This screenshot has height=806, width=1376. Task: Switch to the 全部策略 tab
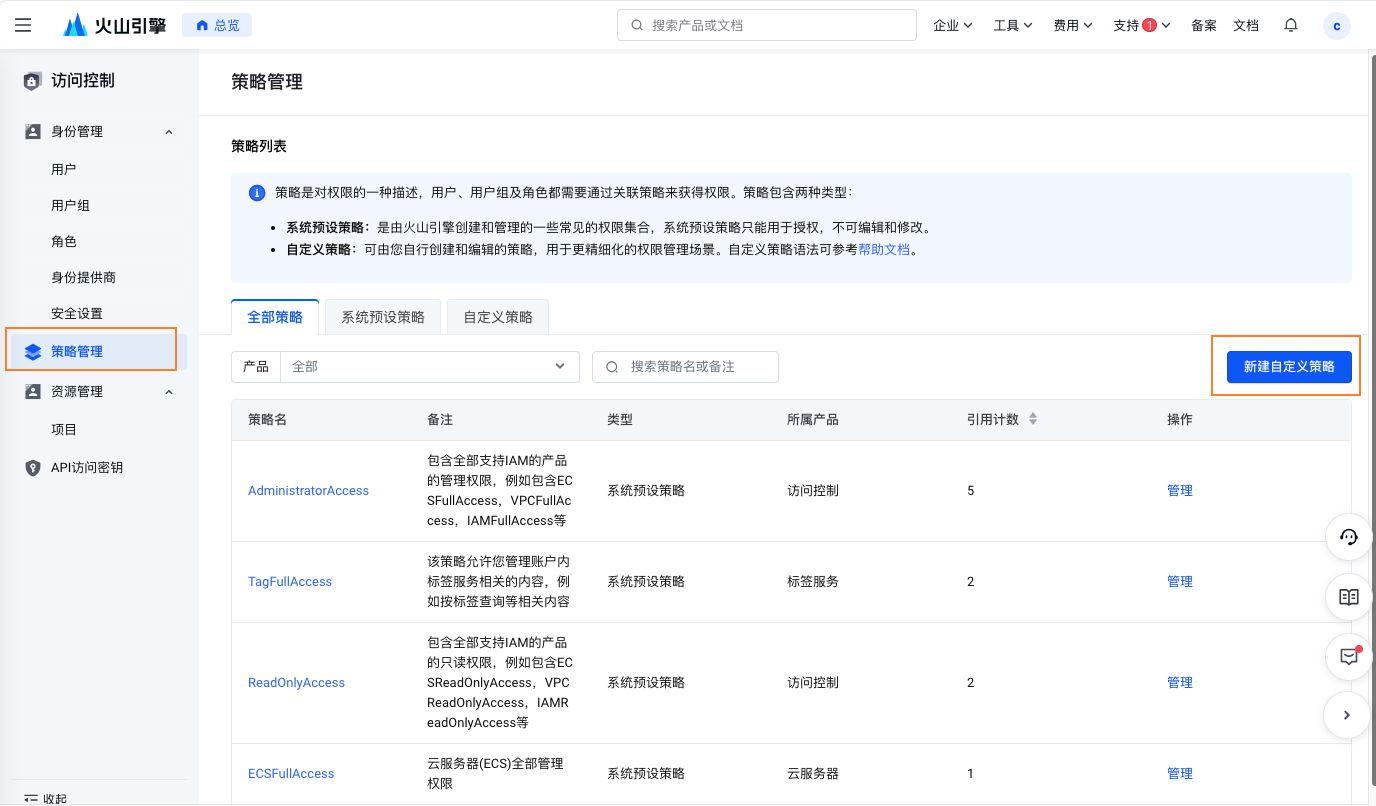(275, 317)
